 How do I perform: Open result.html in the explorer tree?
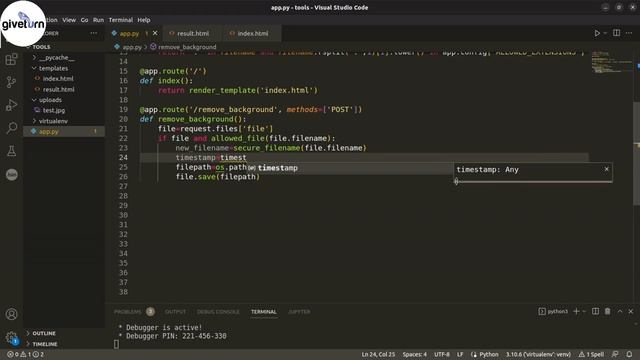click(x=58, y=89)
